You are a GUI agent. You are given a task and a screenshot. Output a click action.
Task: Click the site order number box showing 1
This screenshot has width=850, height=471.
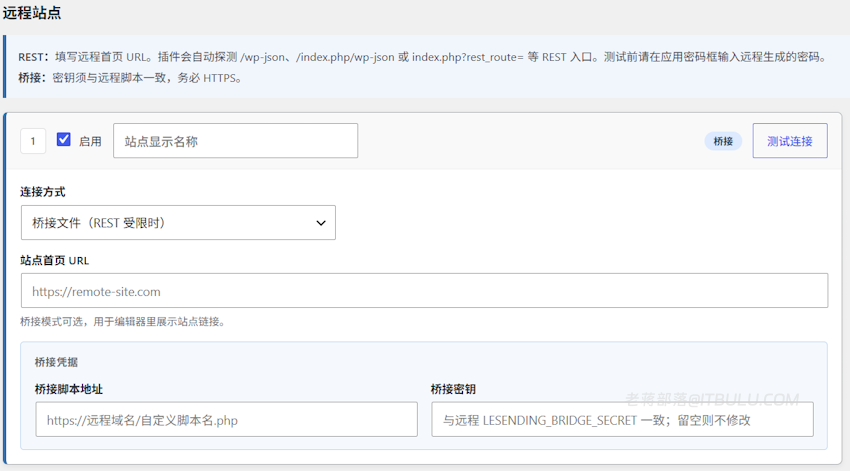pyautogui.click(x=33, y=141)
